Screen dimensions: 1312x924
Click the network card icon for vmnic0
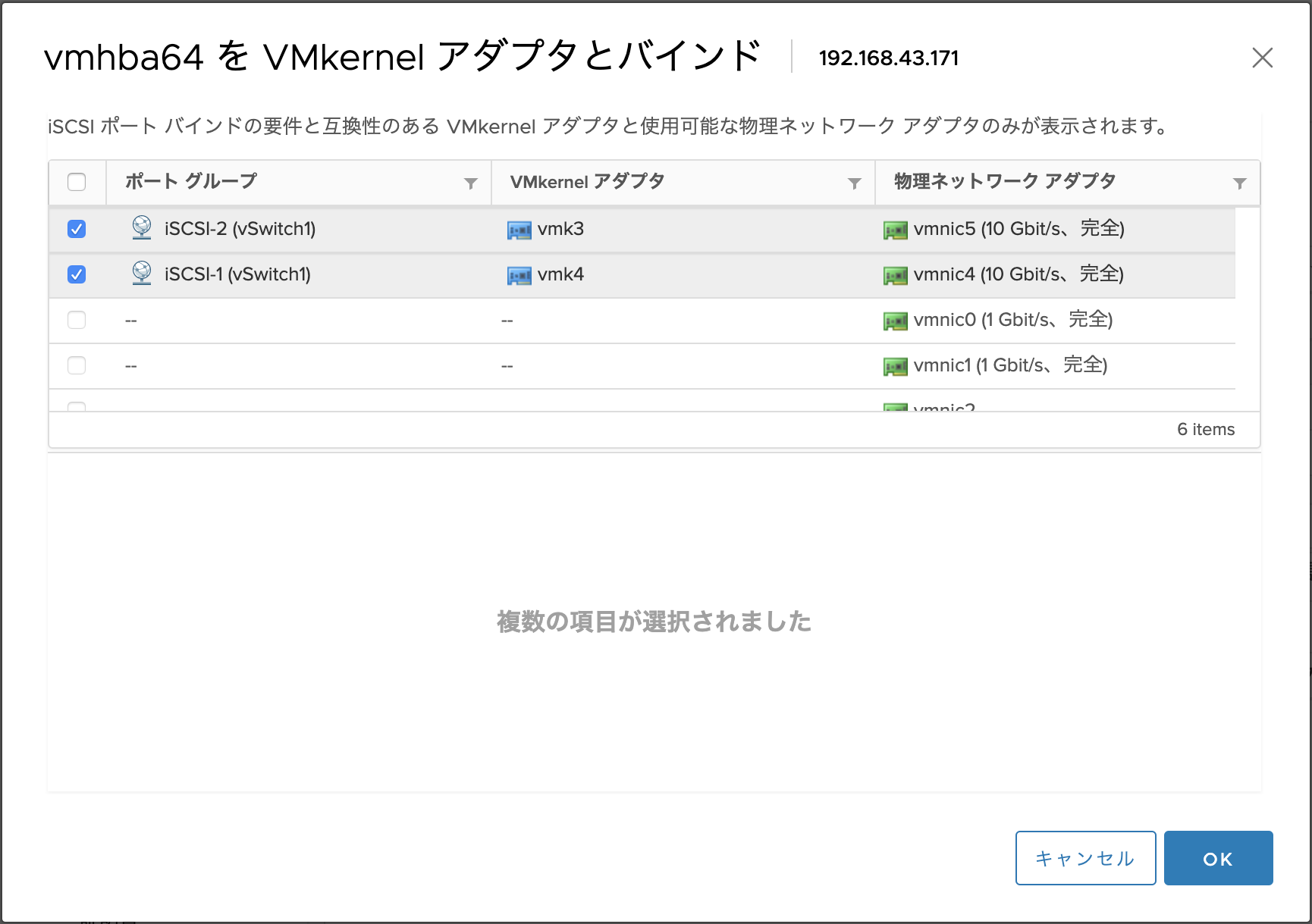896,321
